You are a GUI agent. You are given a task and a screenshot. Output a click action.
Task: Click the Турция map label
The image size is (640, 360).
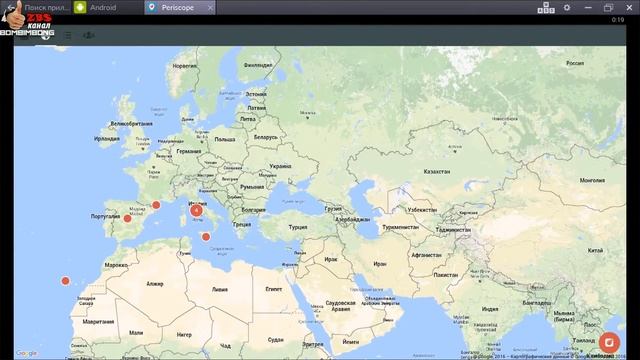(x=298, y=227)
